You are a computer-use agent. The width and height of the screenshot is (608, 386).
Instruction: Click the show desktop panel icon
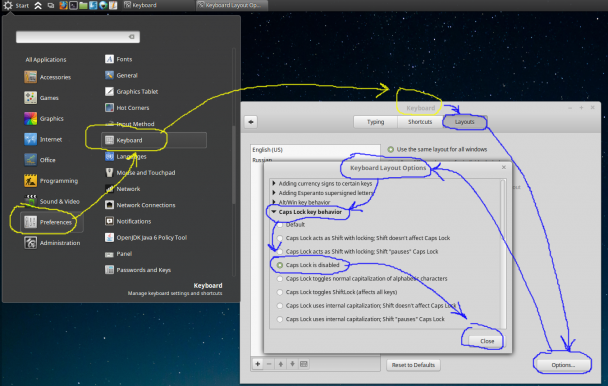pos(51,5)
